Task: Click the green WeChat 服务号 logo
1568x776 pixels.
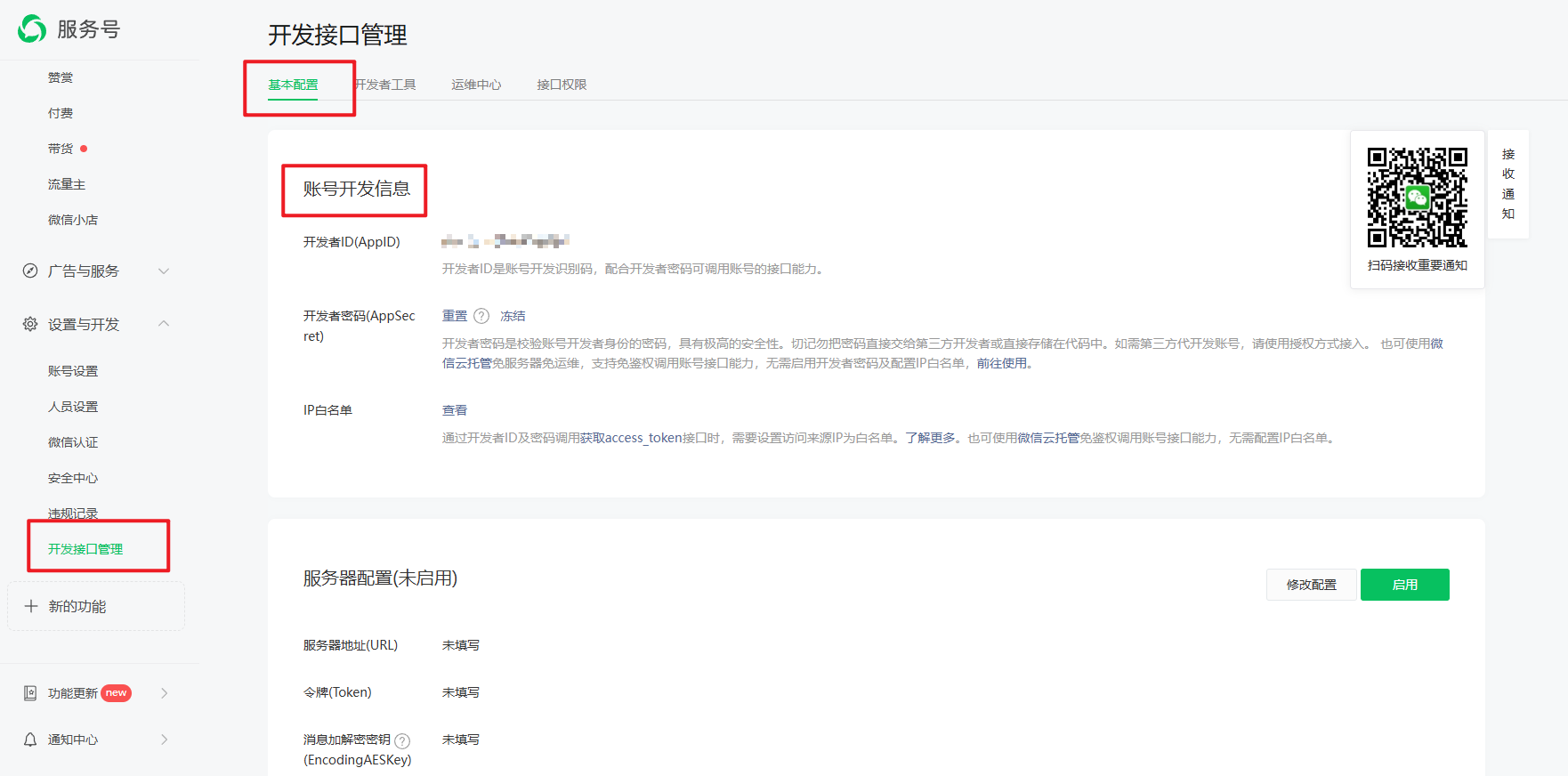Action: pos(32,29)
